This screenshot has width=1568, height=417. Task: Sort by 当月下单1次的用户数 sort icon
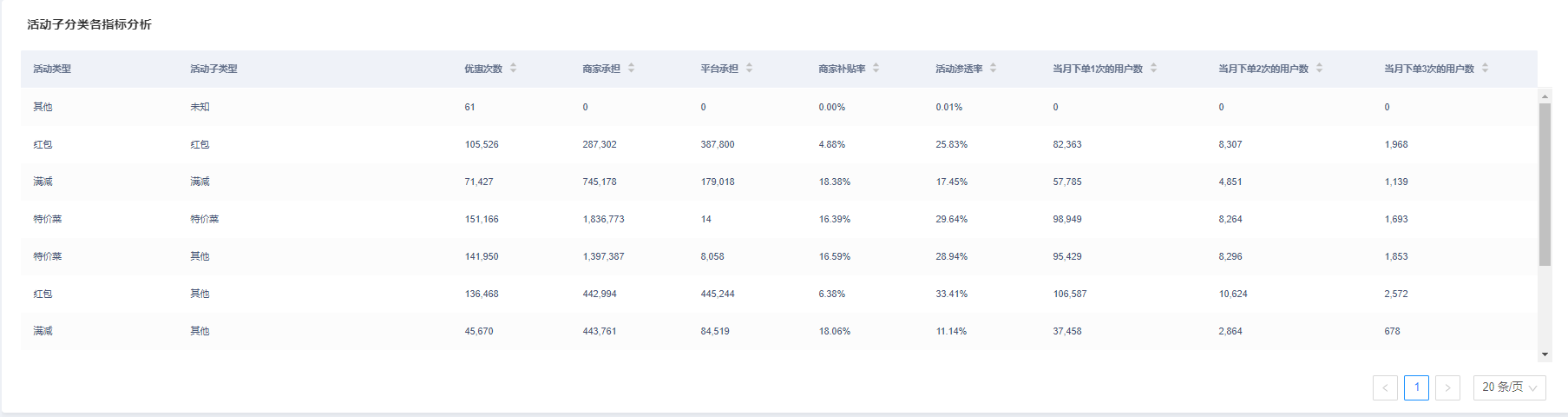pos(1153,68)
